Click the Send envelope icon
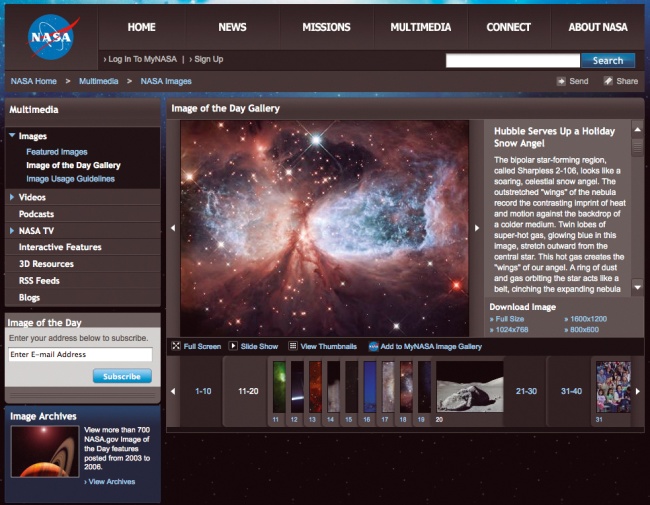 [561, 81]
